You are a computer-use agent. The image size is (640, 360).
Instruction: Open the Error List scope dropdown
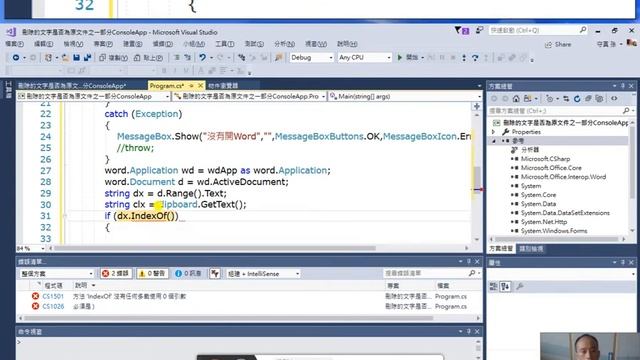56,273
